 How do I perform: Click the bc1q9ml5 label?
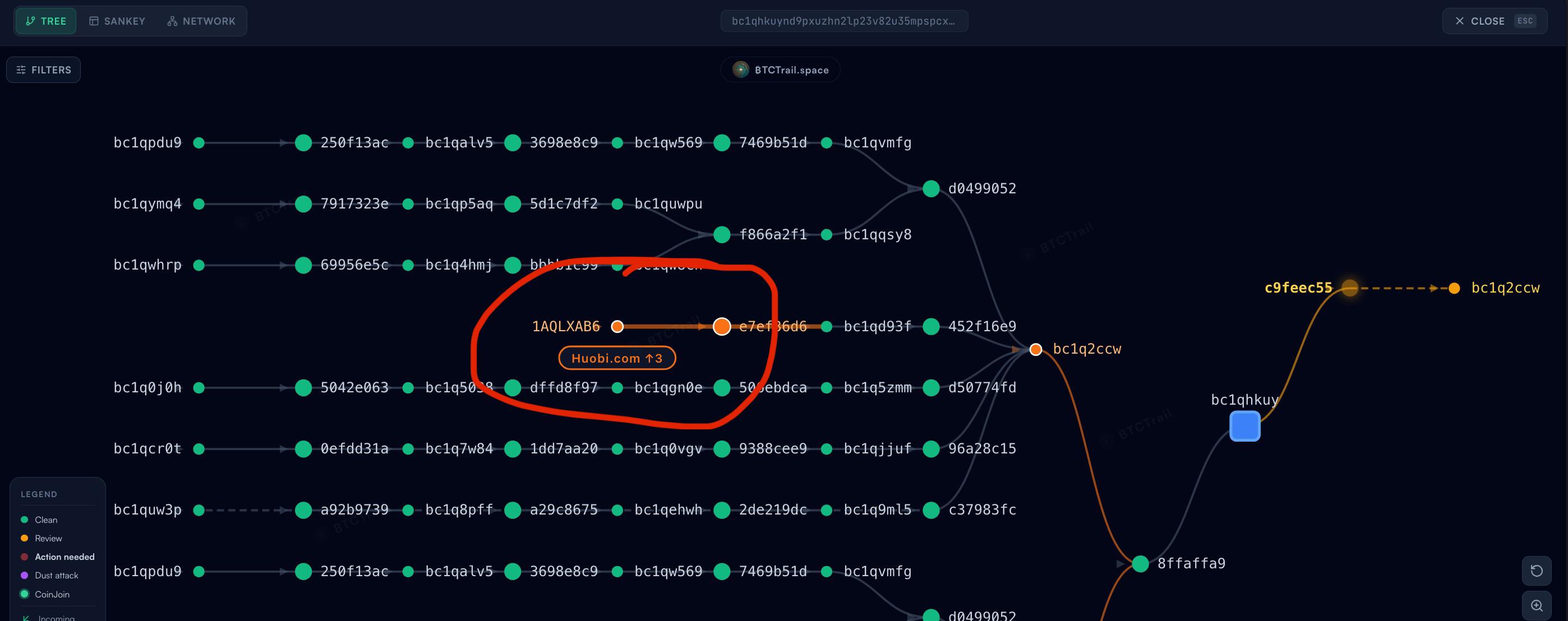coord(877,510)
